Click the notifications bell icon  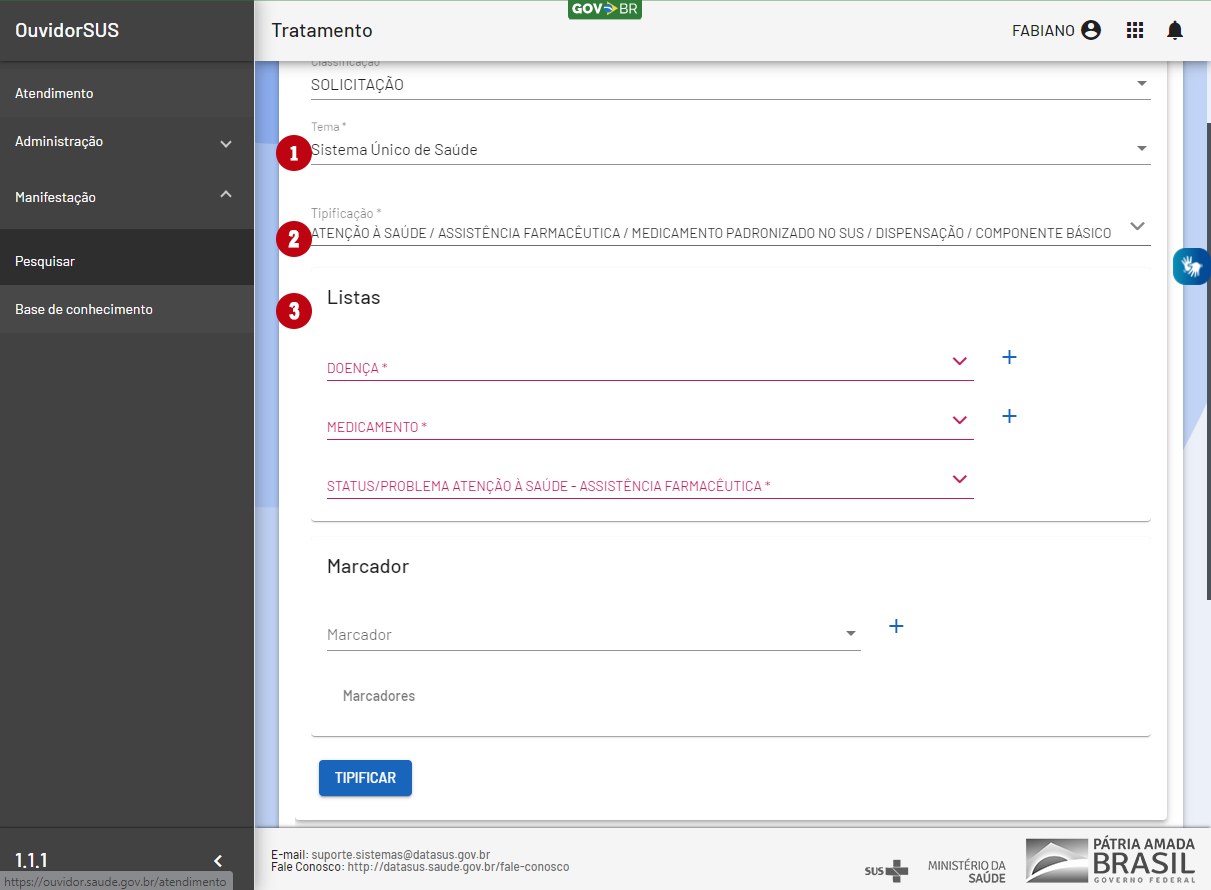coord(1174,30)
